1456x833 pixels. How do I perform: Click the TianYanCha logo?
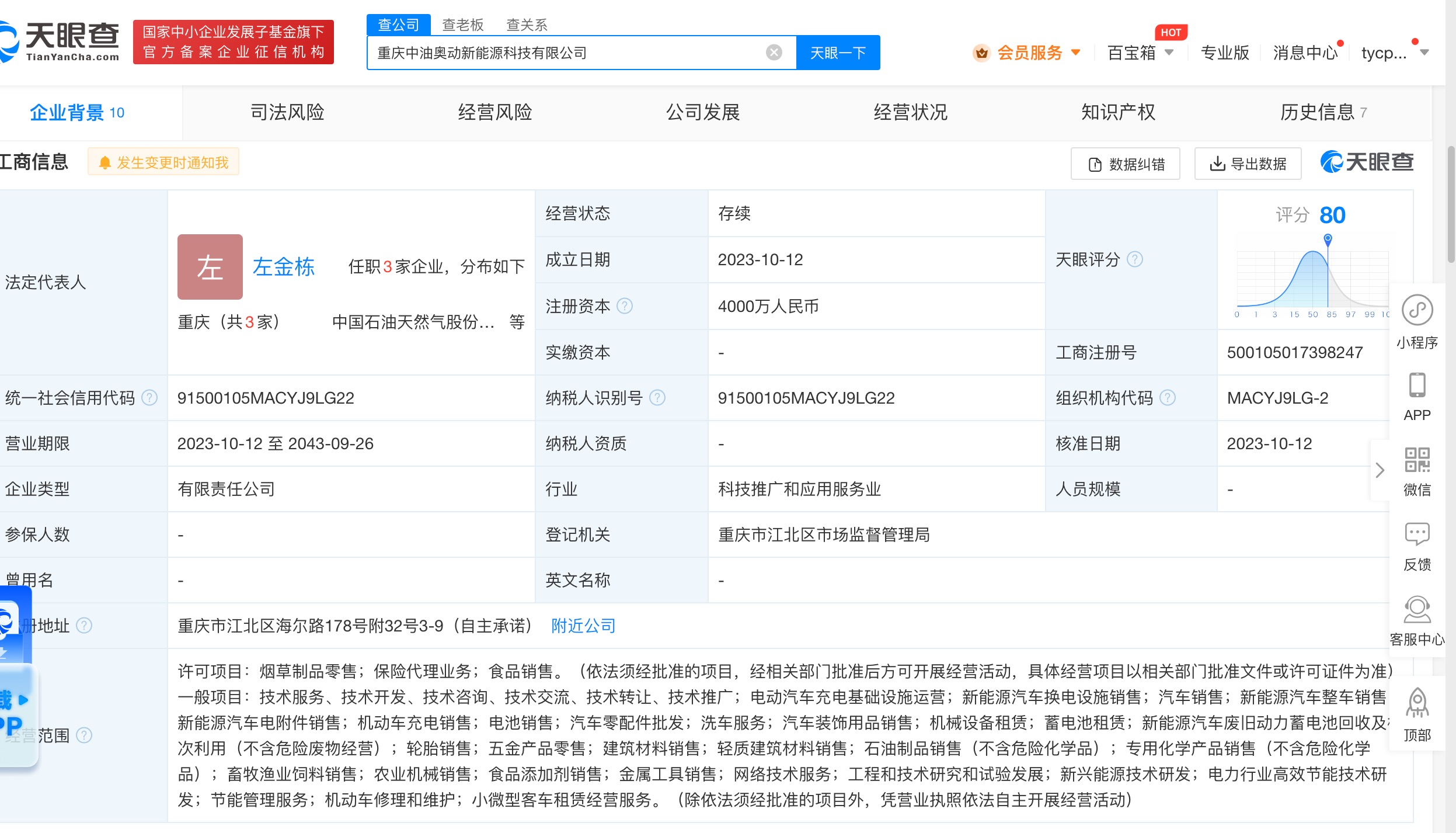coord(60,41)
